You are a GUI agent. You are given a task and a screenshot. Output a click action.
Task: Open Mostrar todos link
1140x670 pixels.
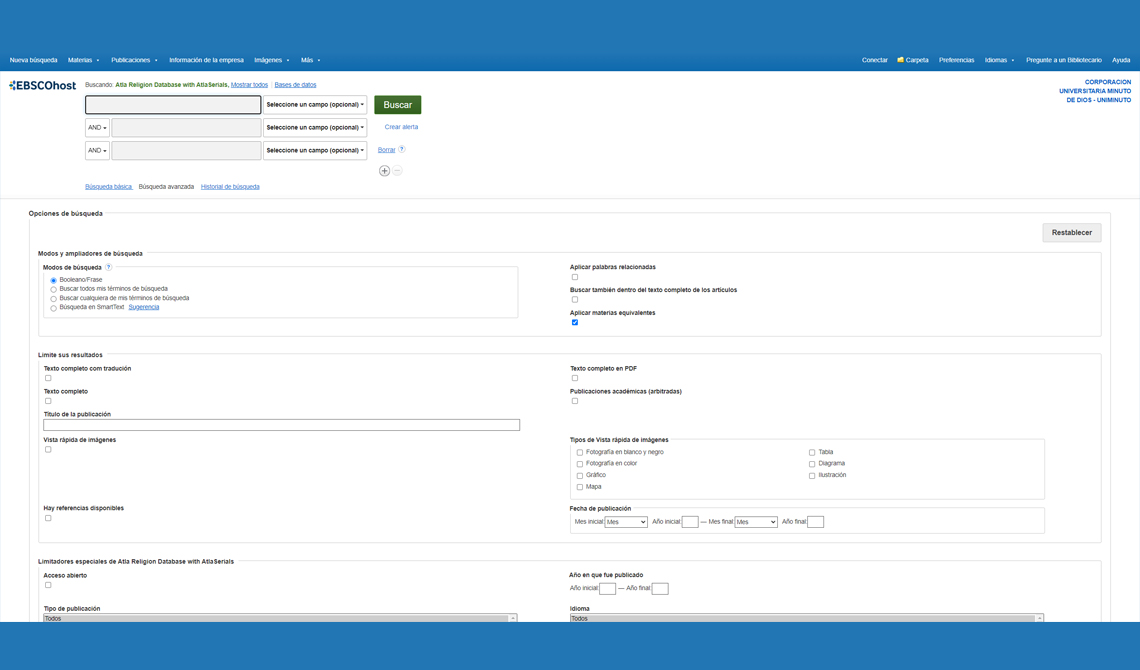pos(249,85)
